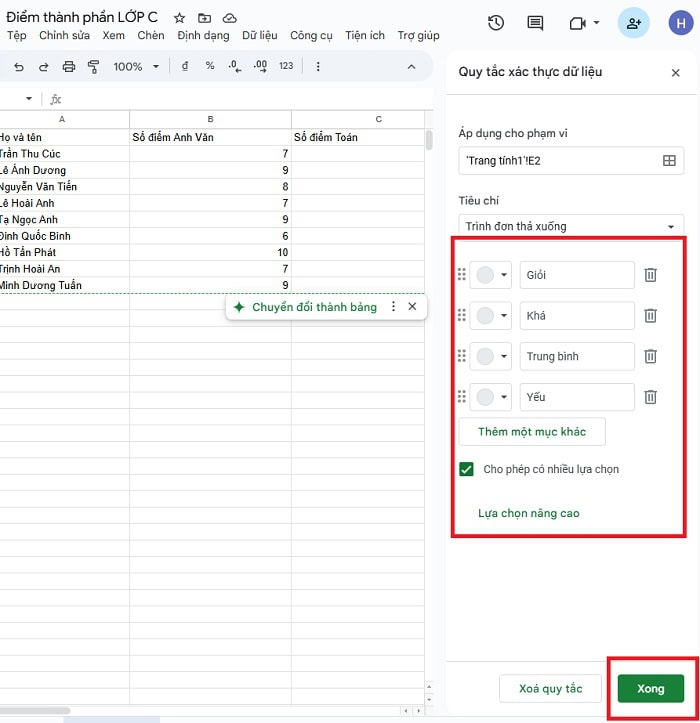
Task: Close the data validation rules panel
Action: pos(675,73)
